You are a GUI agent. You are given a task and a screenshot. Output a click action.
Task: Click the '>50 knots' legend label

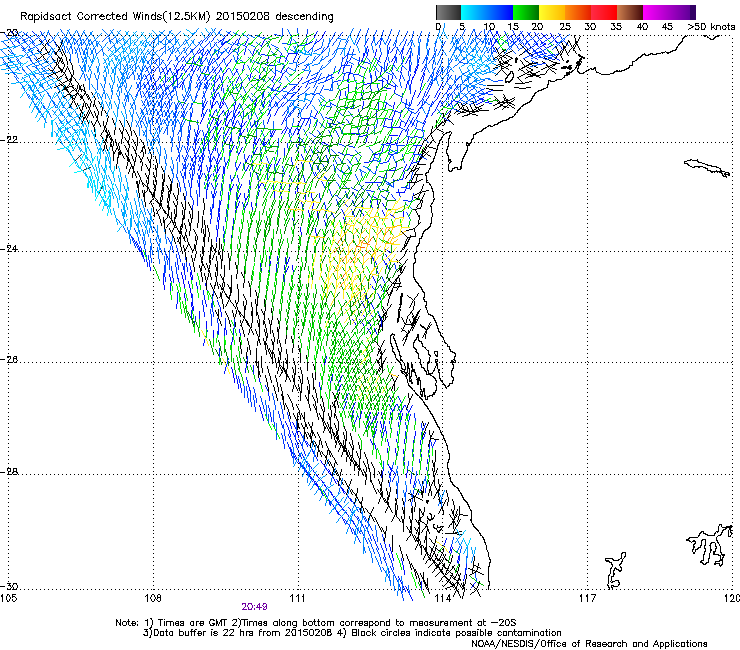coord(711,27)
